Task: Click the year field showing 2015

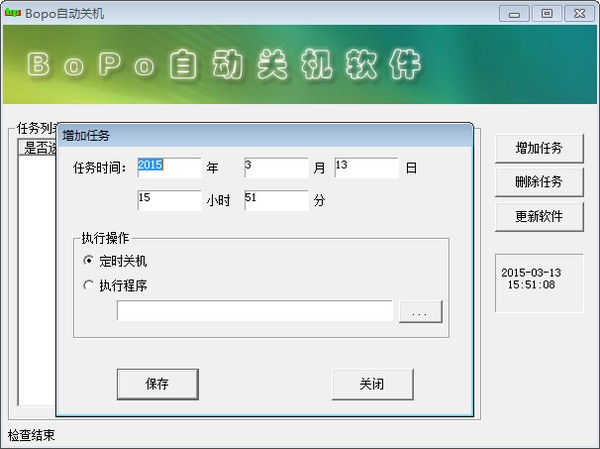Action: (x=170, y=168)
